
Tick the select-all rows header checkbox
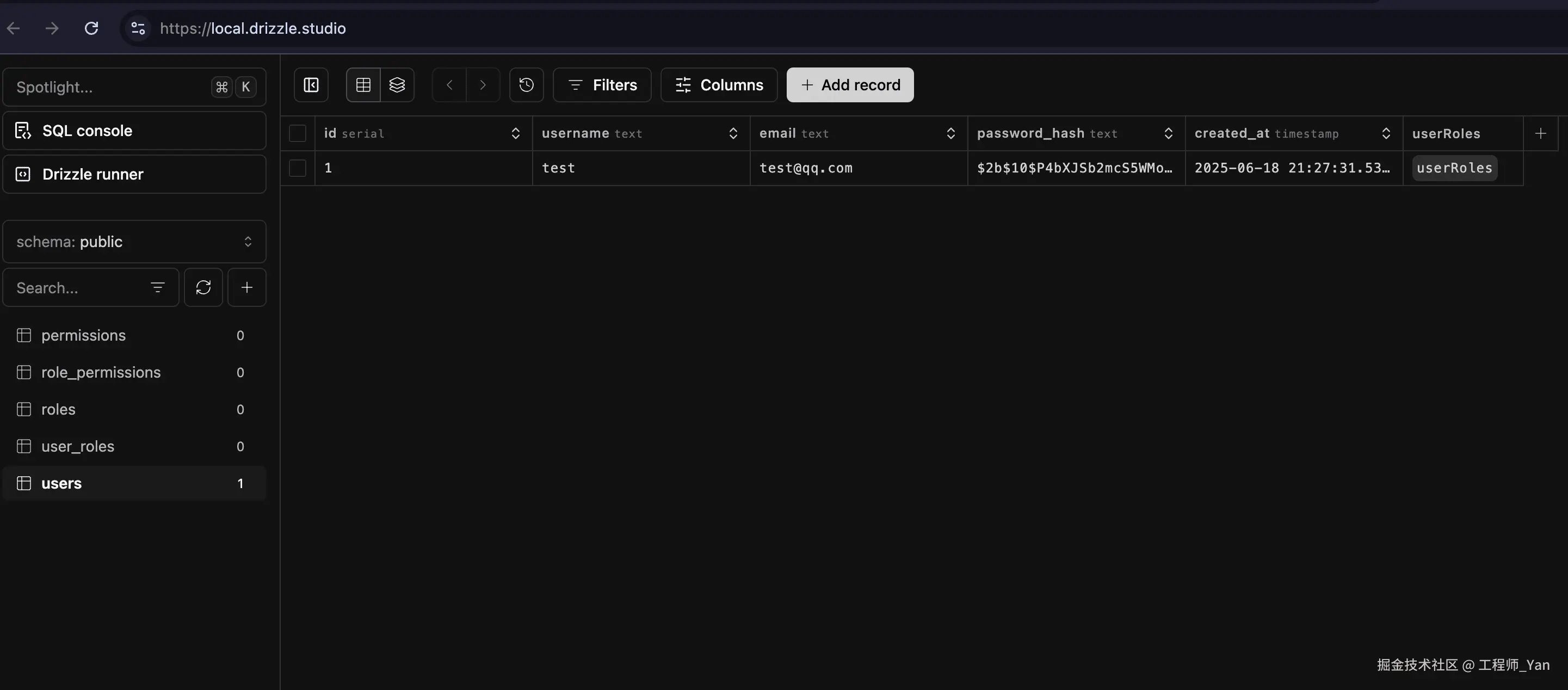(298, 133)
